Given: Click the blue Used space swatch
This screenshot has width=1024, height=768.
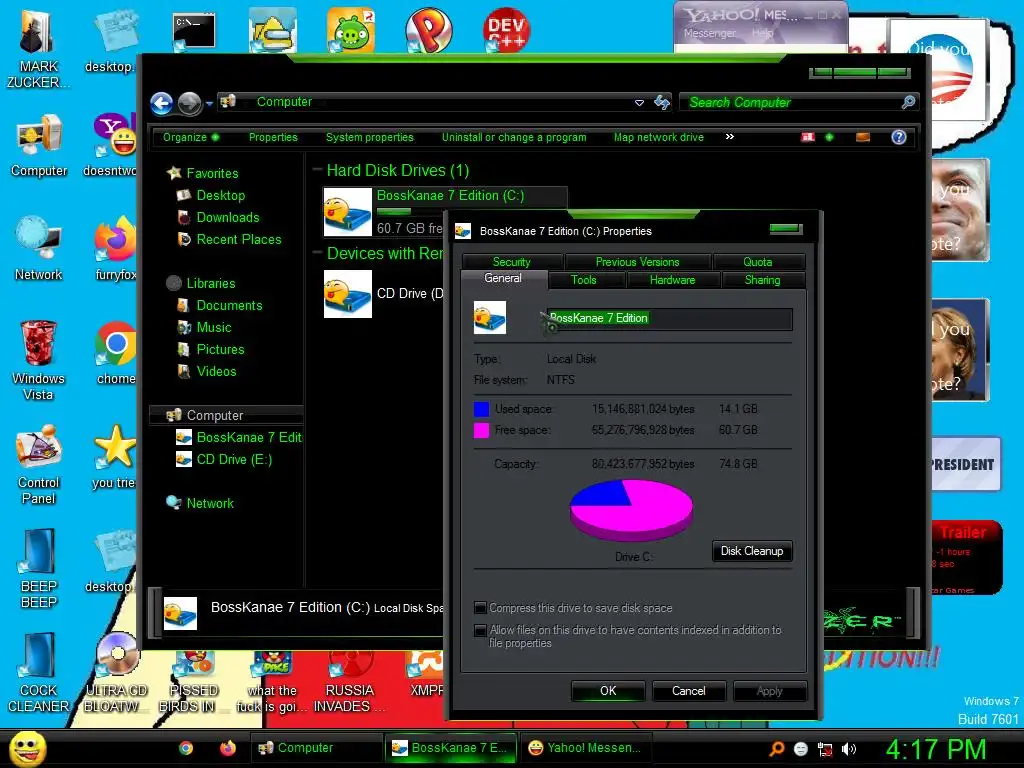Looking at the screenshot, I should pos(481,409).
